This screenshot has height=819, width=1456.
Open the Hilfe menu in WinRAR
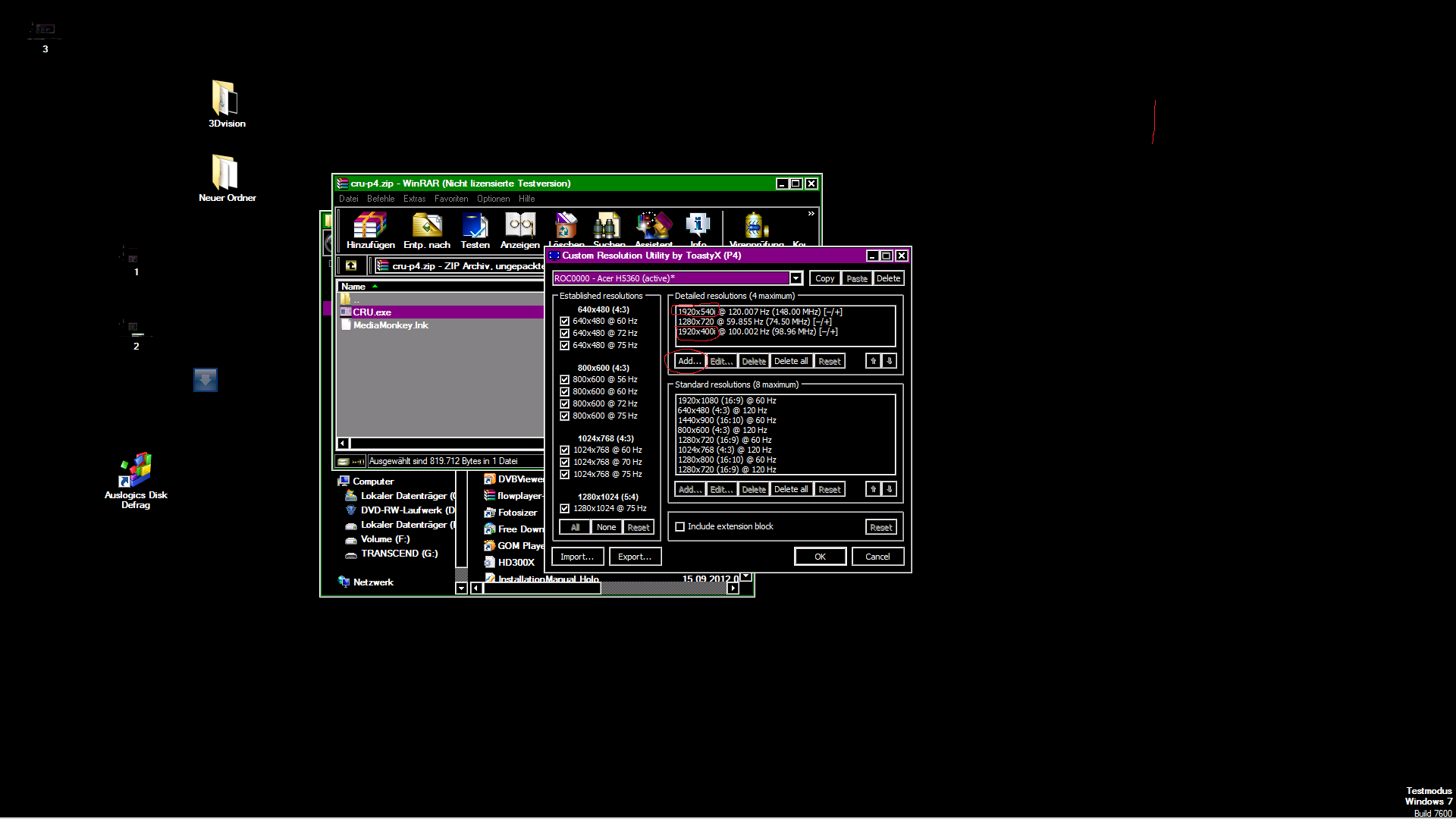coord(527,199)
